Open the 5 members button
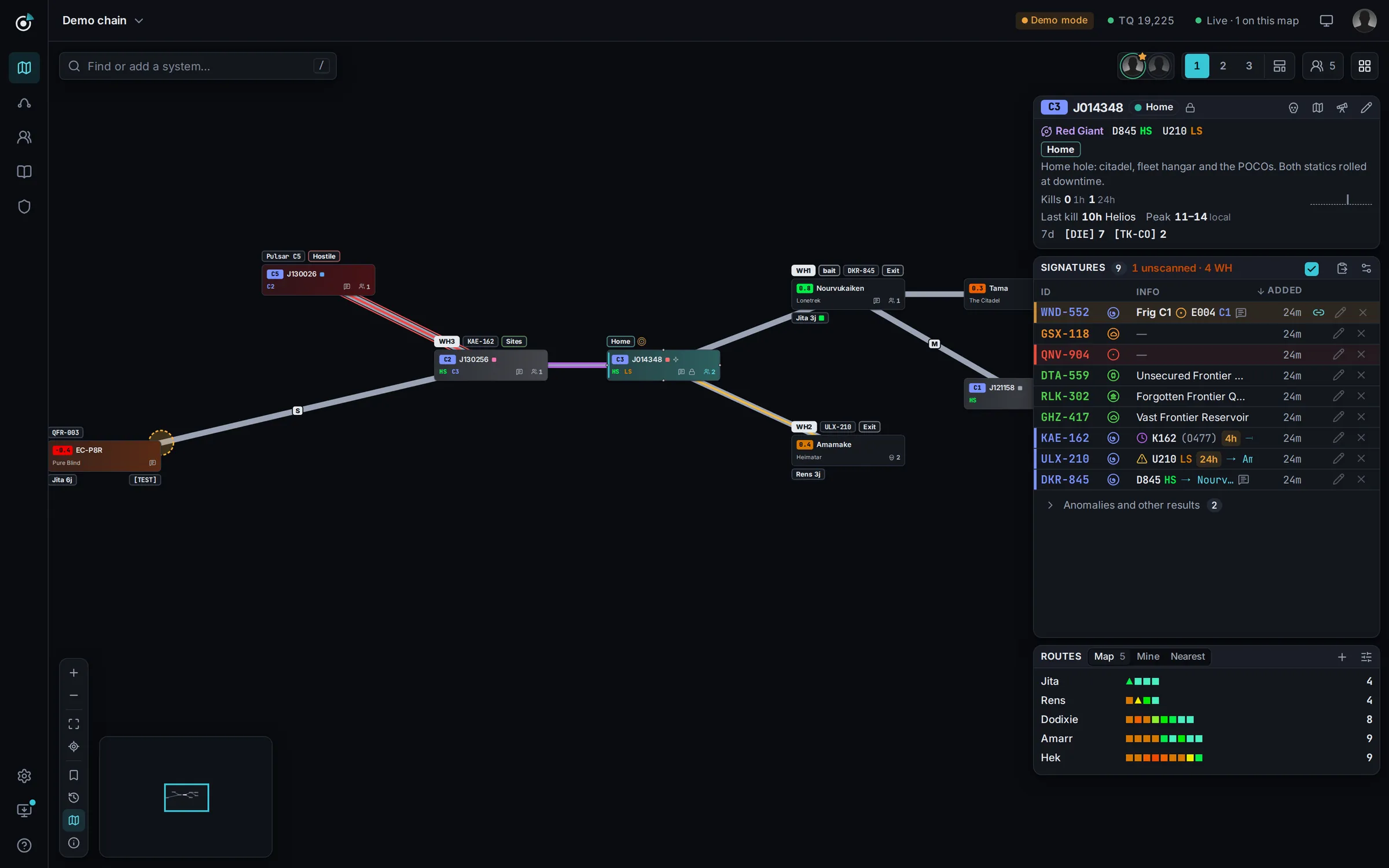This screenshot has height=868, width=1389. coord(1322,66)
